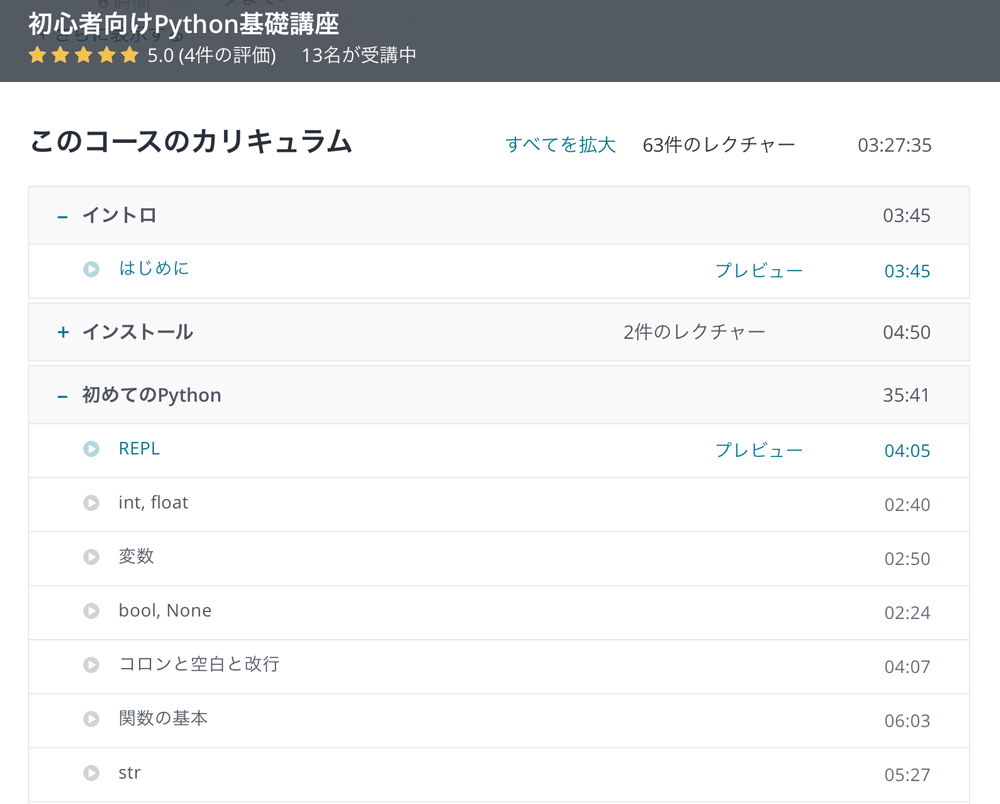
Task: Select the bool, None lecture row
Action: click(499, 613)
